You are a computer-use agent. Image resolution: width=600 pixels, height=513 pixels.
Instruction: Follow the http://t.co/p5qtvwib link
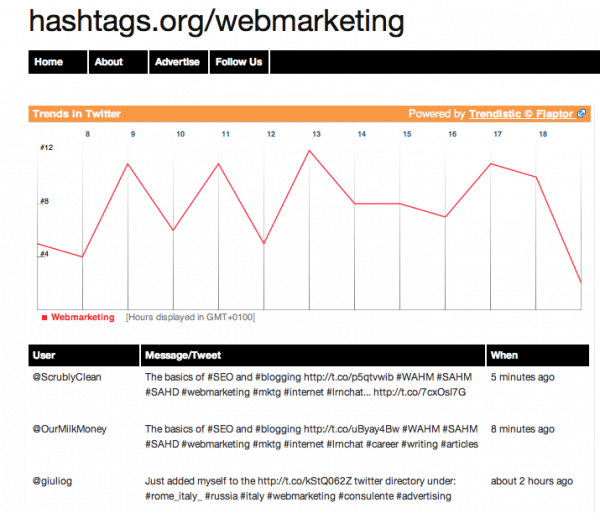pos(349,377)
